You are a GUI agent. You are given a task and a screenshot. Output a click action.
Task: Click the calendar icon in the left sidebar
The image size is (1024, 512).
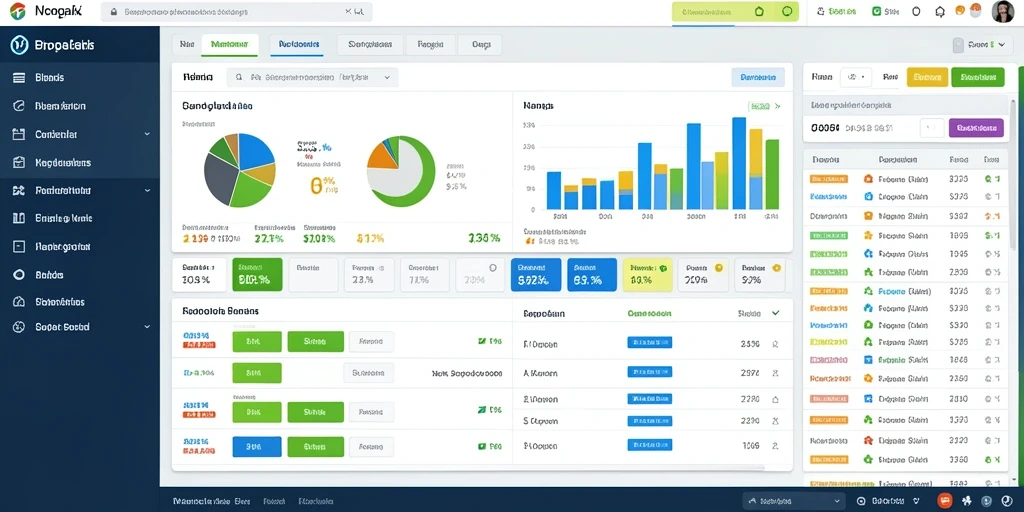pyautogui.click(x=18, y=134)
